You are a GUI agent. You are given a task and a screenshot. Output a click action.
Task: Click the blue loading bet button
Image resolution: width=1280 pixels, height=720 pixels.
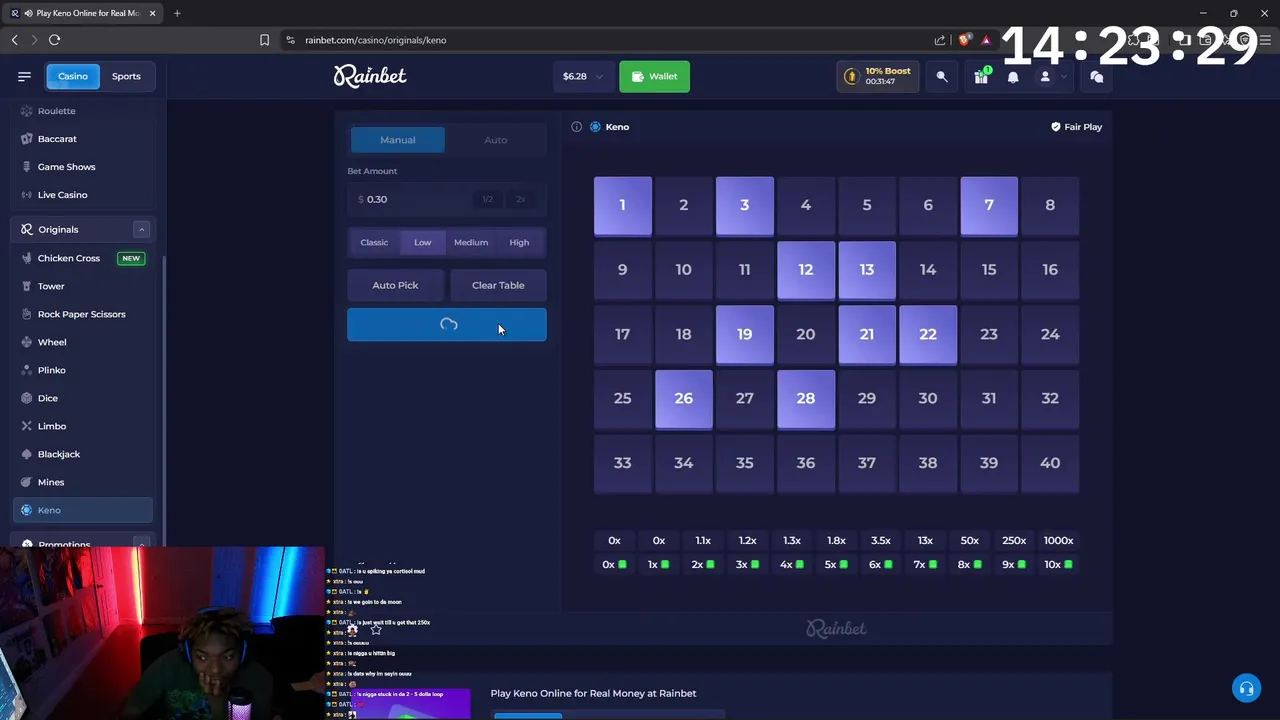click(x=447, y=324)
